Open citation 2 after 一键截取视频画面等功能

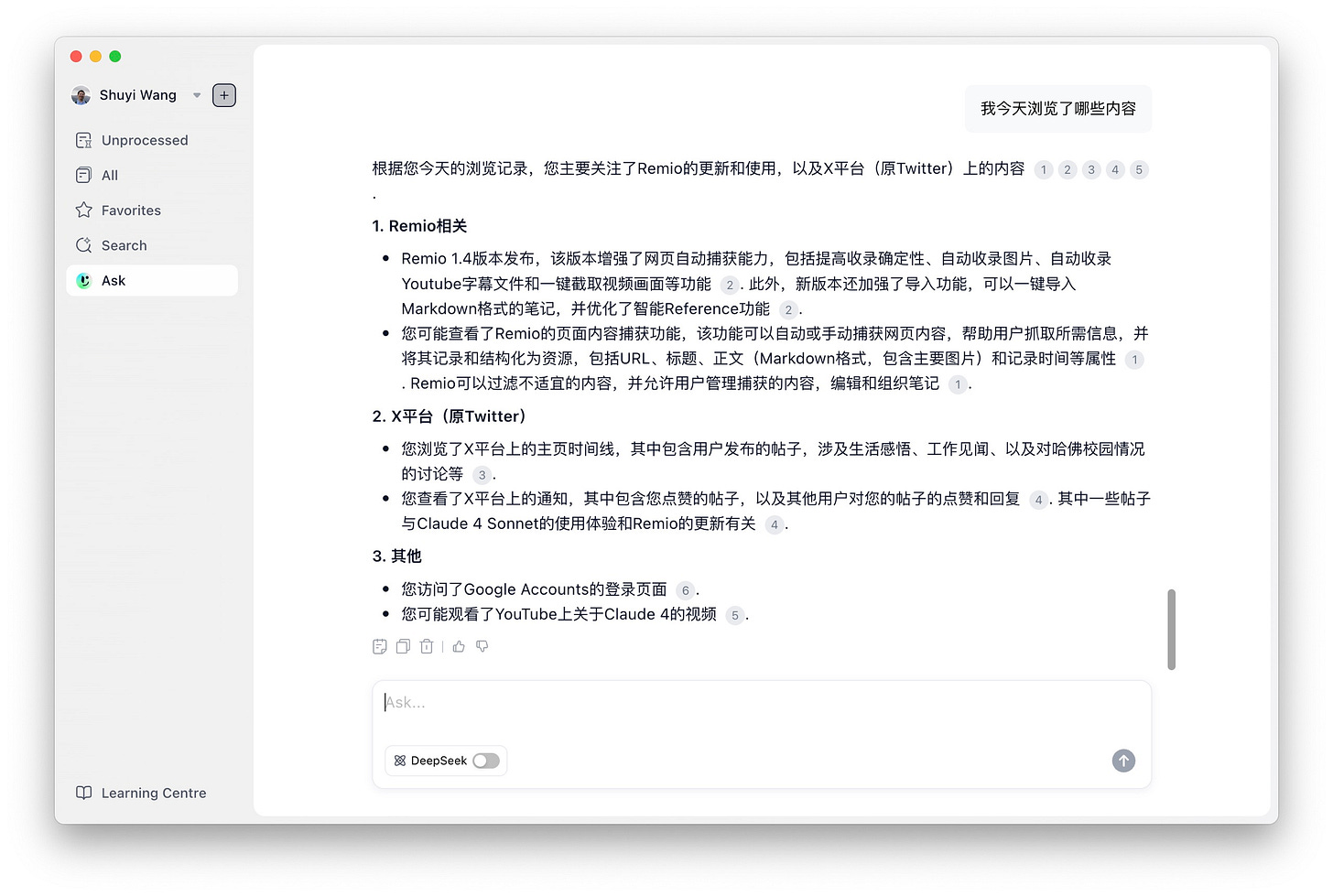[x=730, y=285]
